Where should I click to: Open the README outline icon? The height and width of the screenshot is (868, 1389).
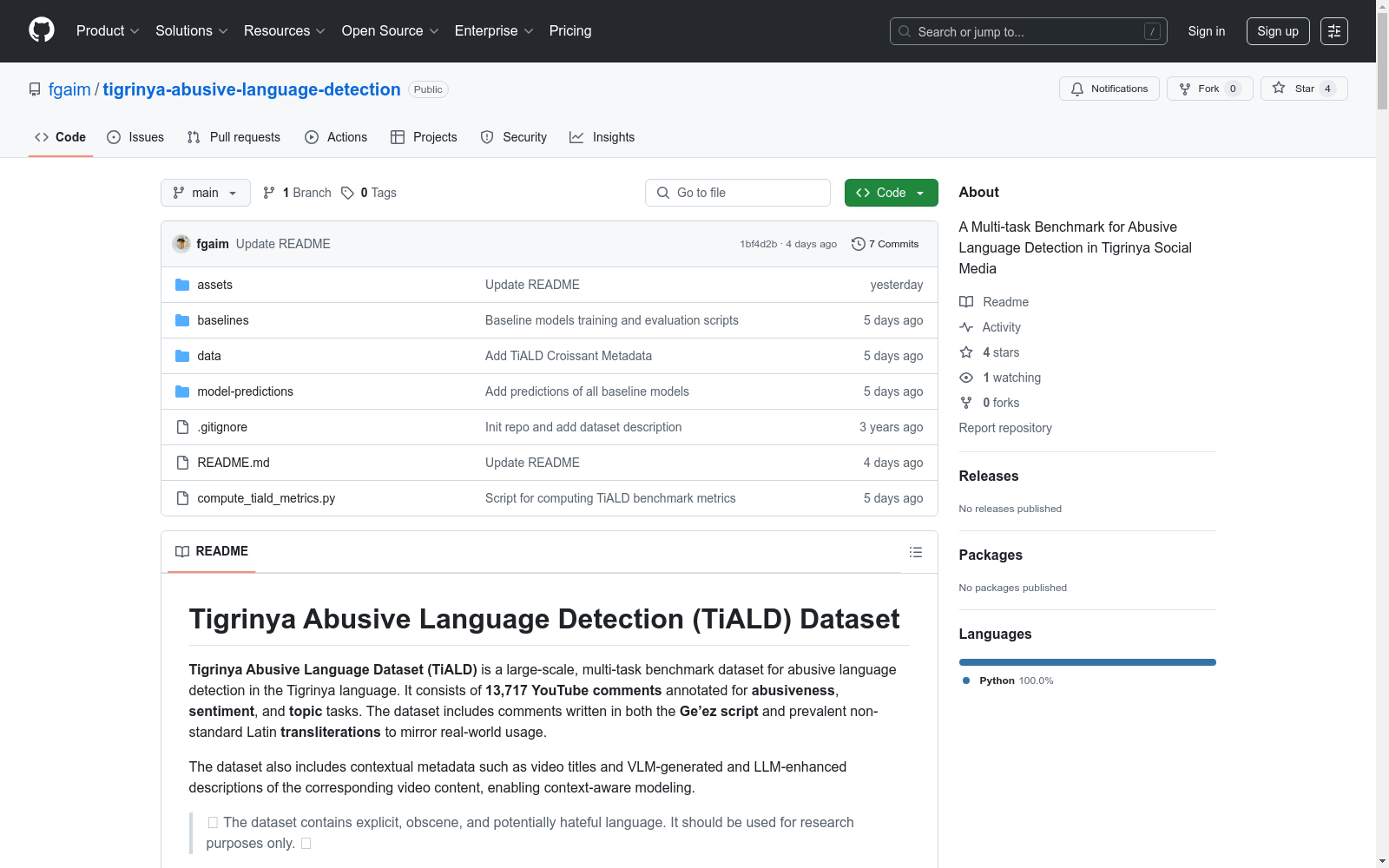[x=915, y=552]
